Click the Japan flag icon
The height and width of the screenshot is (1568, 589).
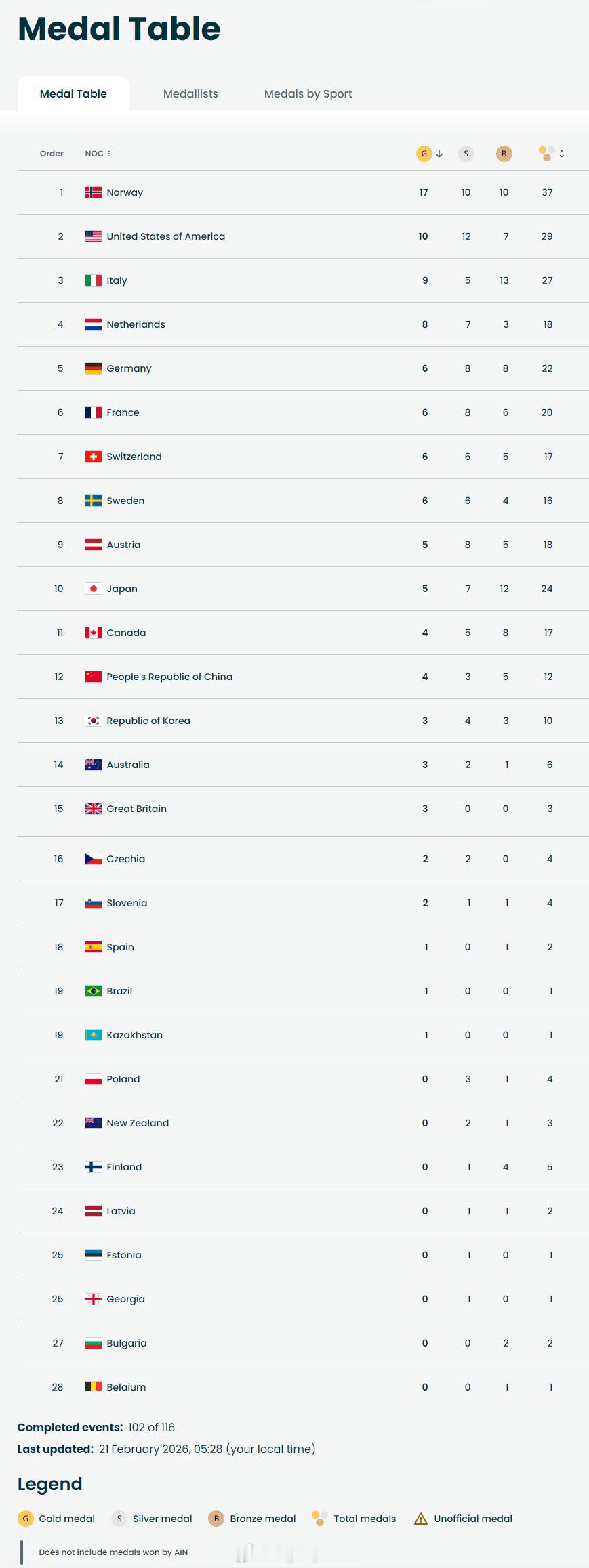pyautogui.click(x=94, y=589)
